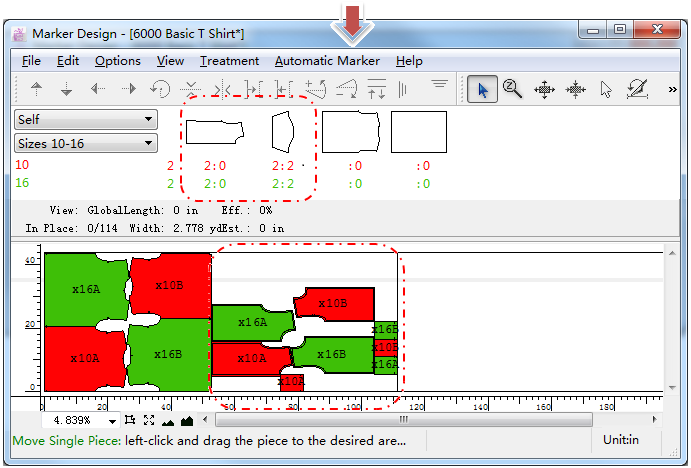The width and height of the screenshot is (691, 468).
Task: Select the first pattern piece thumbnail
Action: (214, 131)
